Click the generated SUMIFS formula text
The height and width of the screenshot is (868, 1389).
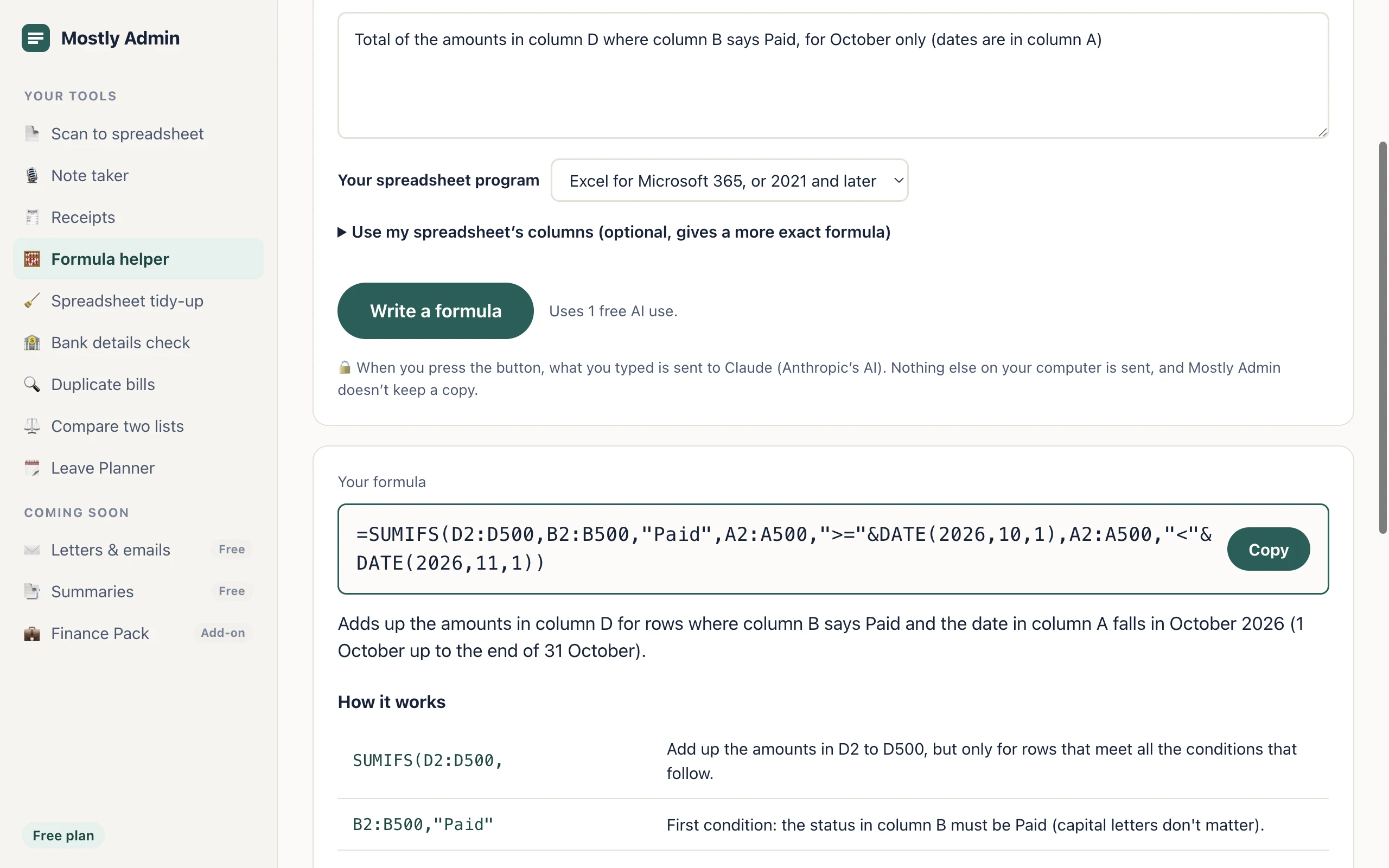[x=783, y=549]
